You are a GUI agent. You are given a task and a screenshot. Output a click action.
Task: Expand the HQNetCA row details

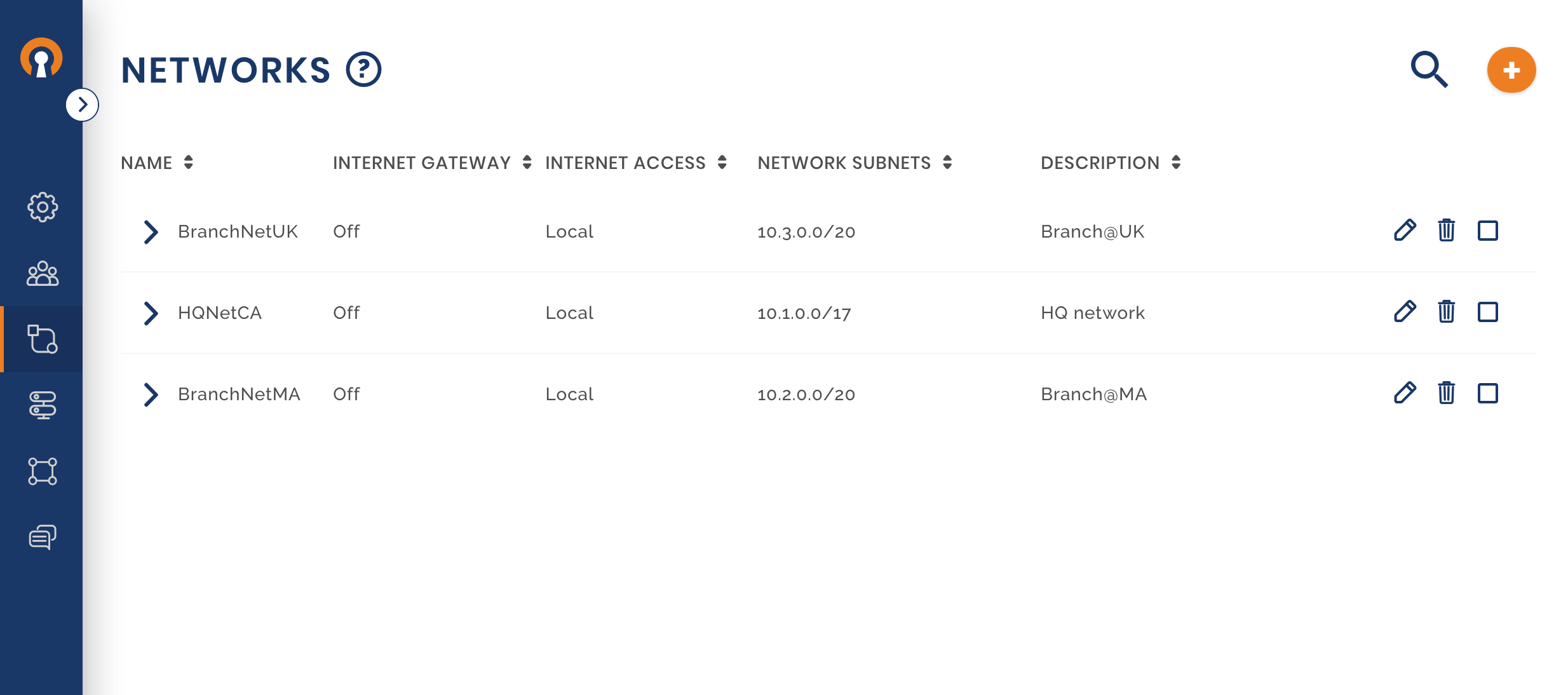click(x=151, y=313)
